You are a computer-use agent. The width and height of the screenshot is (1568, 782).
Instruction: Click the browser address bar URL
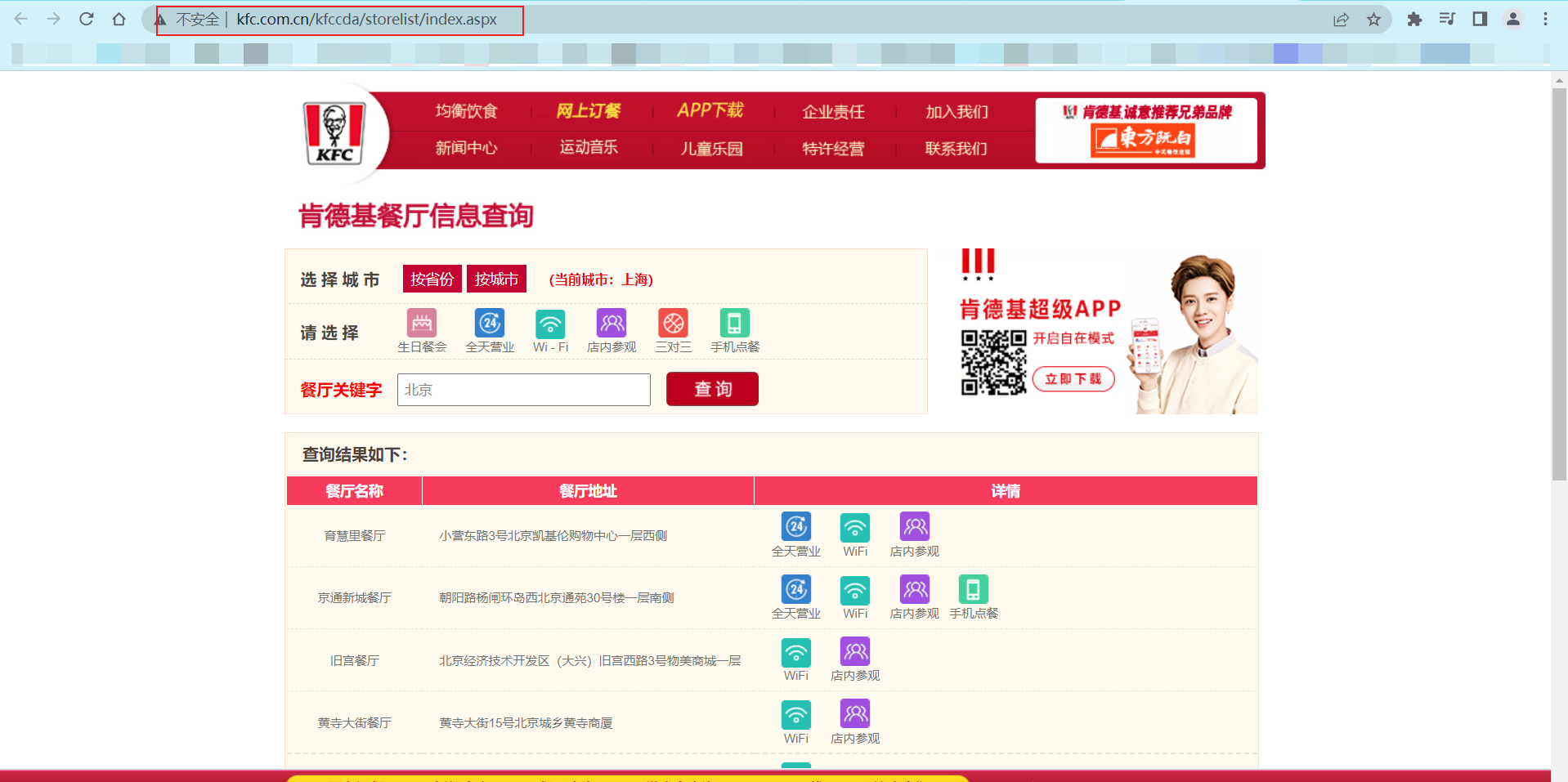(366, 20)
